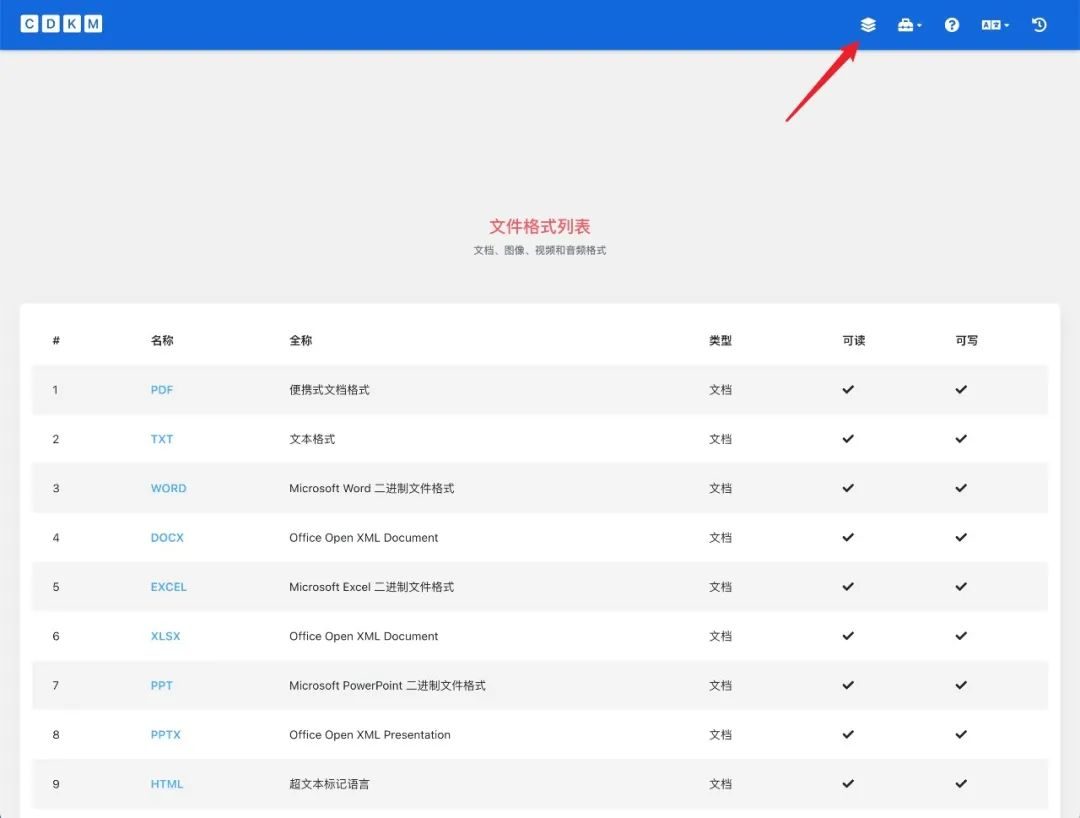Image resolution: width=1080 pixels, height=818 pixels.
Task: Expand the toolbox dropdown arrow
Action: [919, 24]
